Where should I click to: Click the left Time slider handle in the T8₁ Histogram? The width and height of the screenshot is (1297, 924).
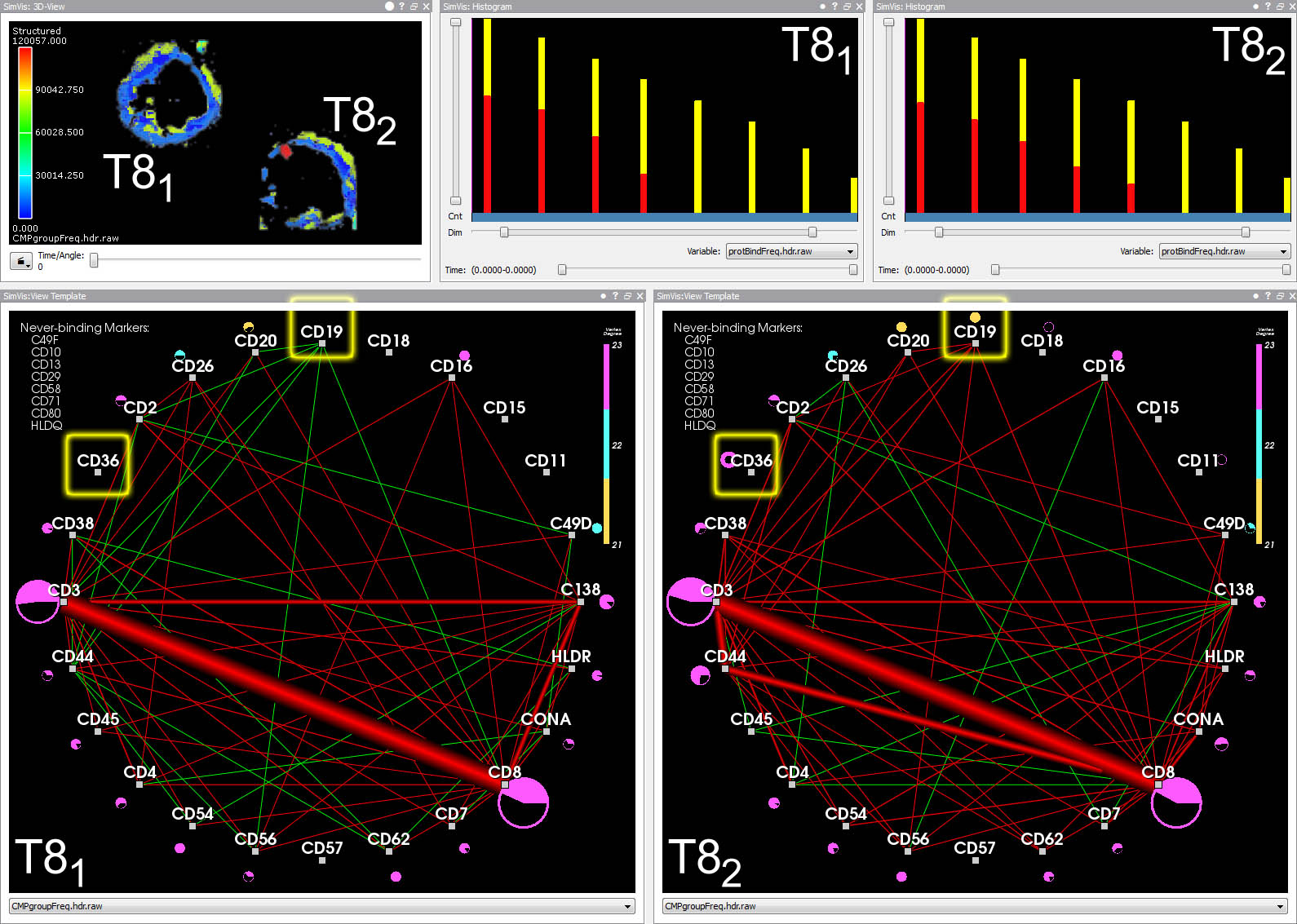pos(562,269)
